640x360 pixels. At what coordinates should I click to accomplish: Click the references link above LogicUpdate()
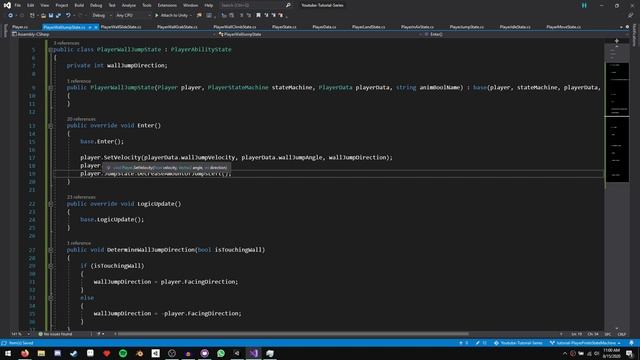tap(81, 197)
